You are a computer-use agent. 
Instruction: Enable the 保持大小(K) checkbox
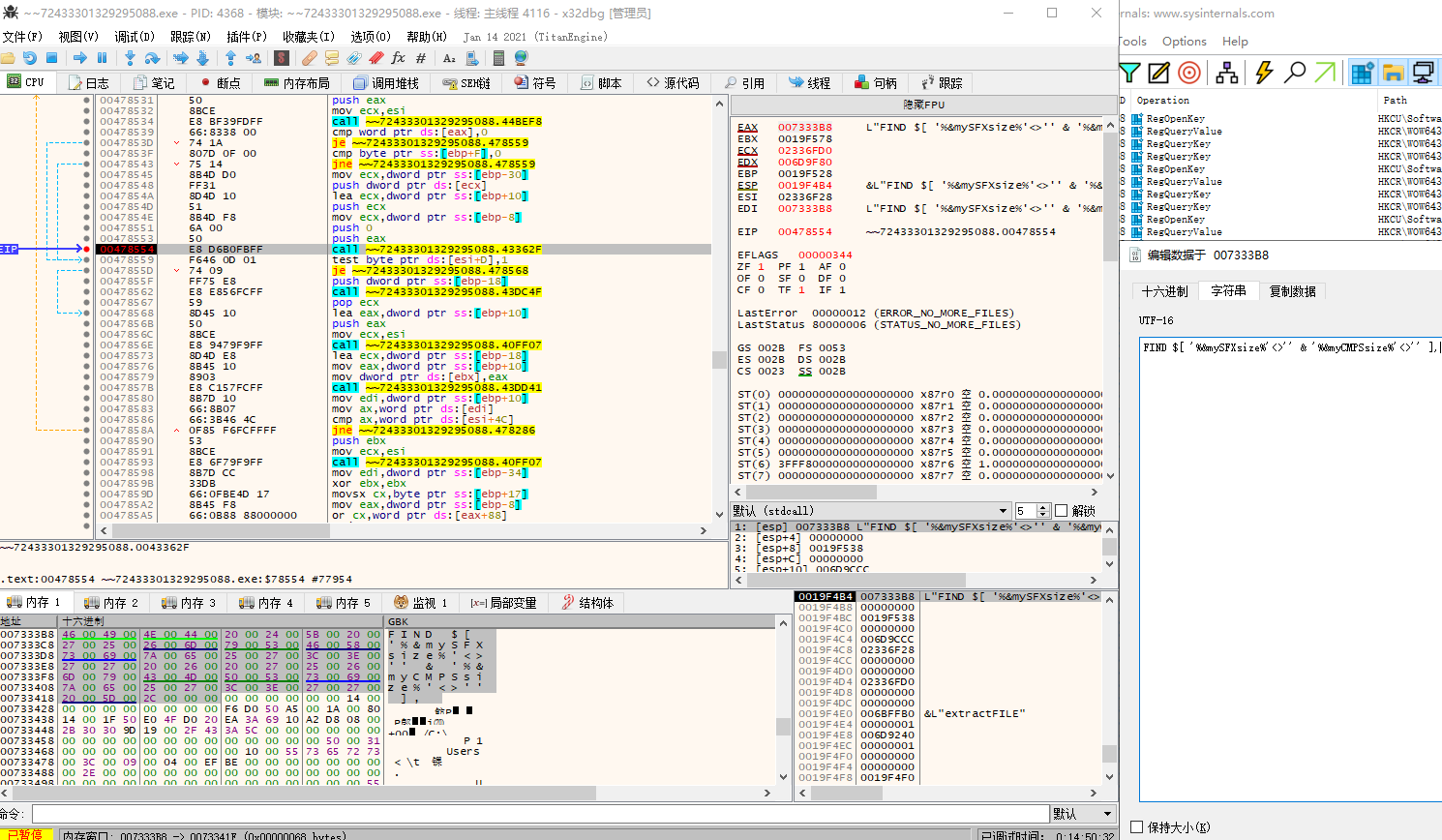1137,827
